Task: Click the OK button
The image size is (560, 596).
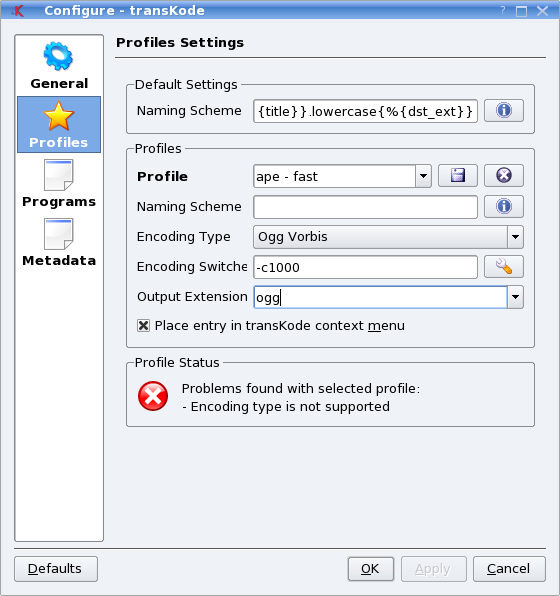Action: (371, 569)
